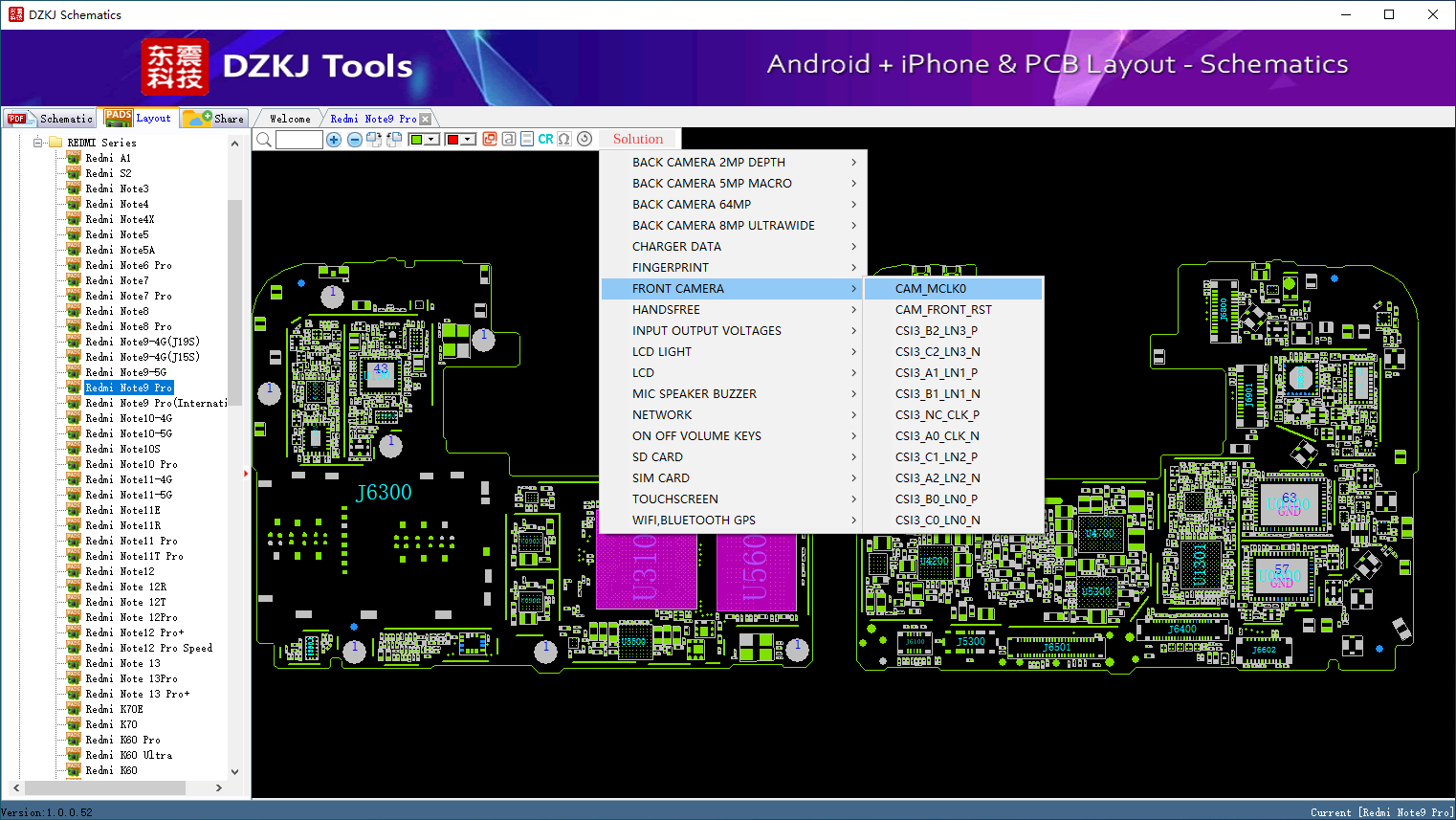Click the PADS icon beside Redmi Note9-5G
This screenshot has width=1456, height=820.
click(74, 372)
